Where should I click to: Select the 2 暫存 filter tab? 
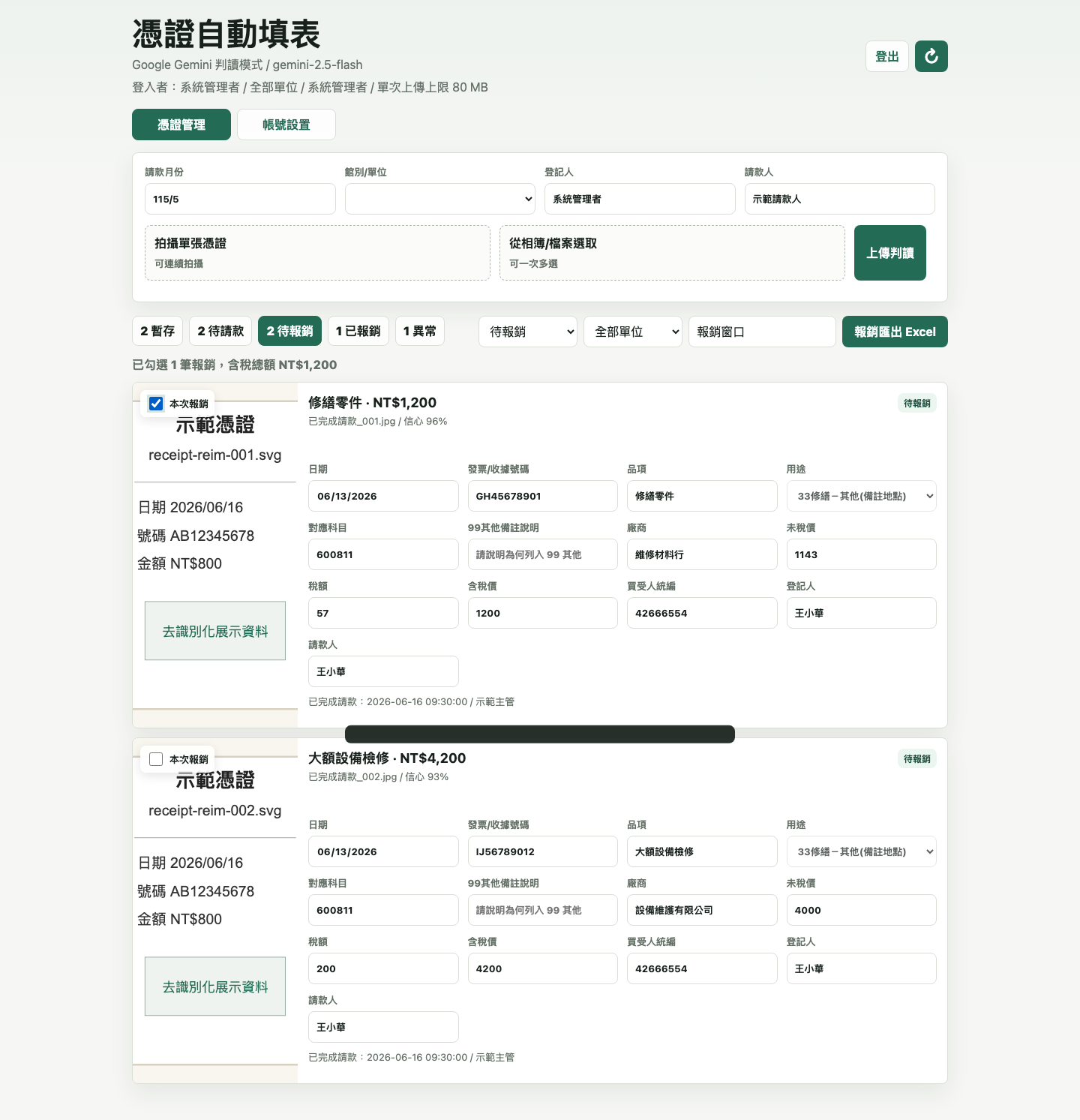tap(157, 331)
